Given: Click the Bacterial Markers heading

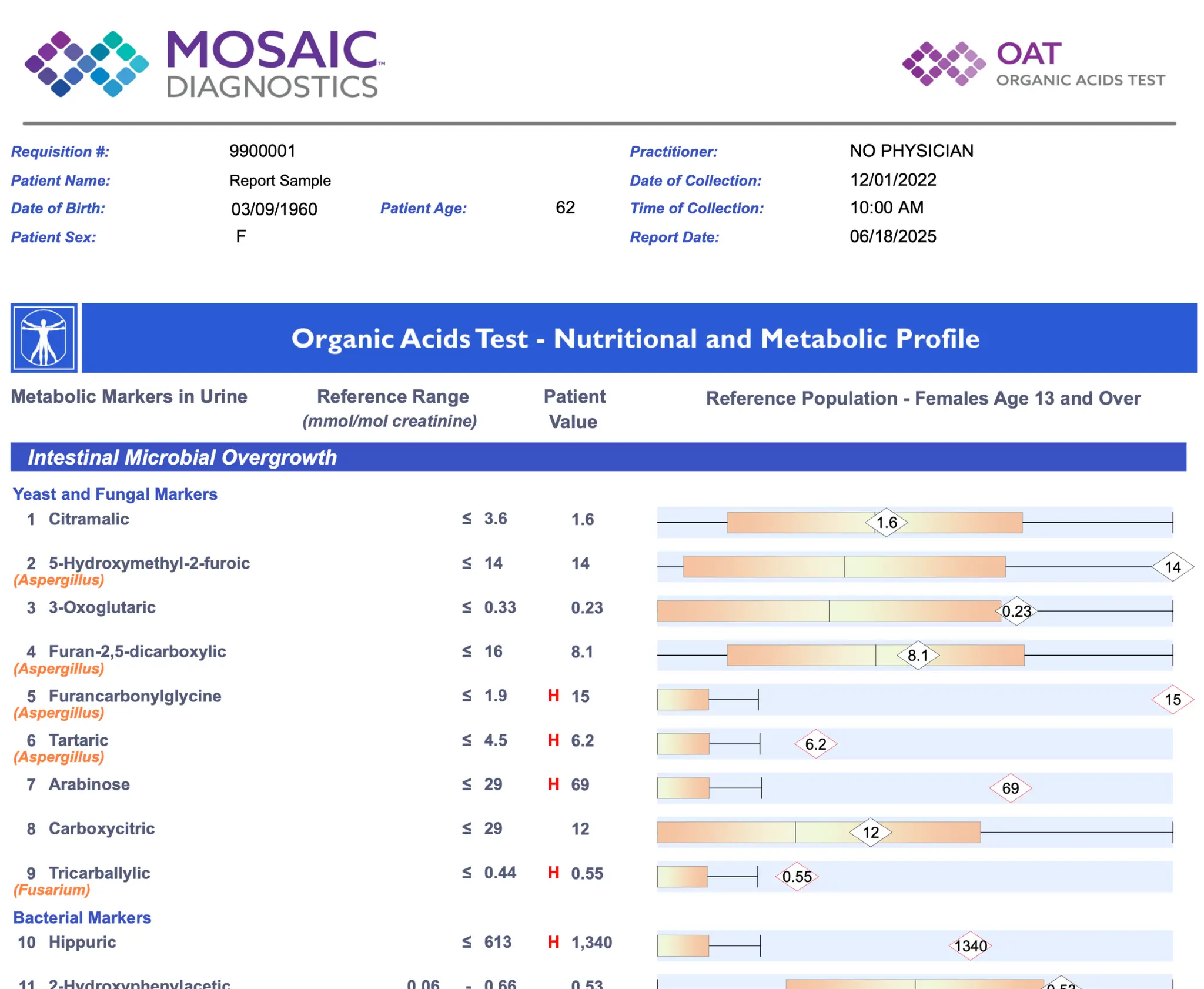Looking at the screenshot, I should point(82,917).
